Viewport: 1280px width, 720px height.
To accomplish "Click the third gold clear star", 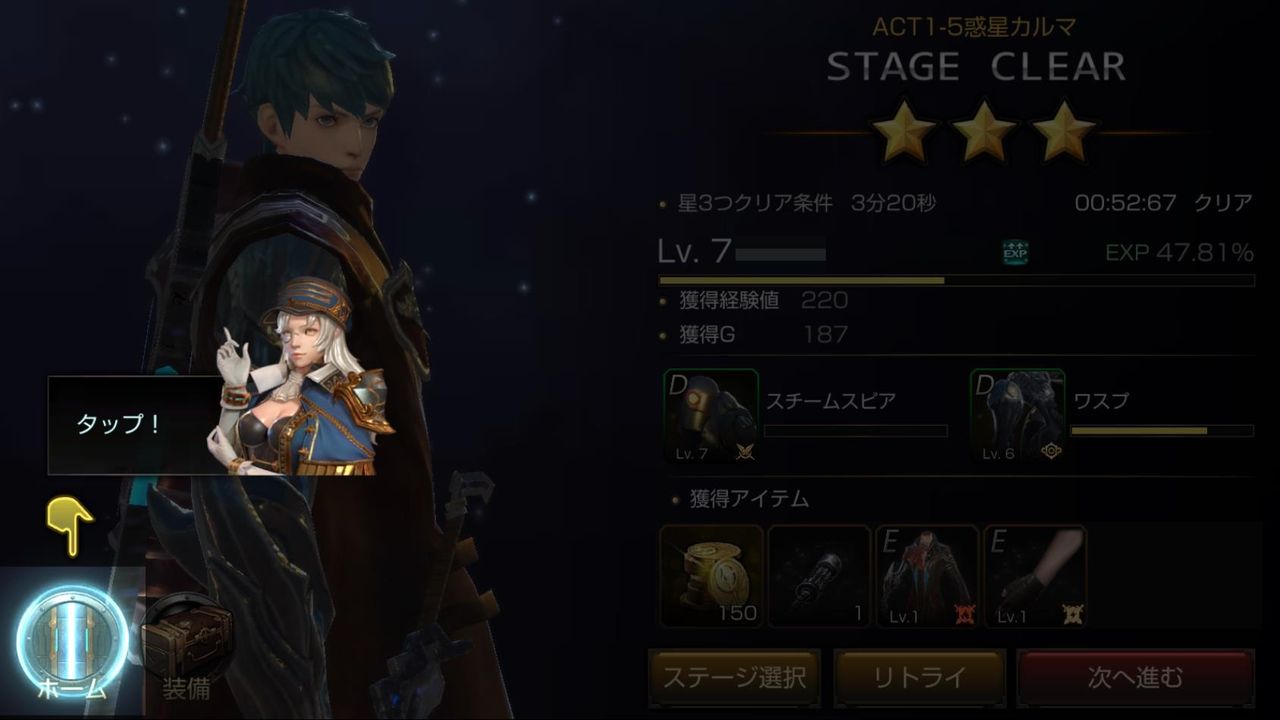I will [x=1063, y=131].
